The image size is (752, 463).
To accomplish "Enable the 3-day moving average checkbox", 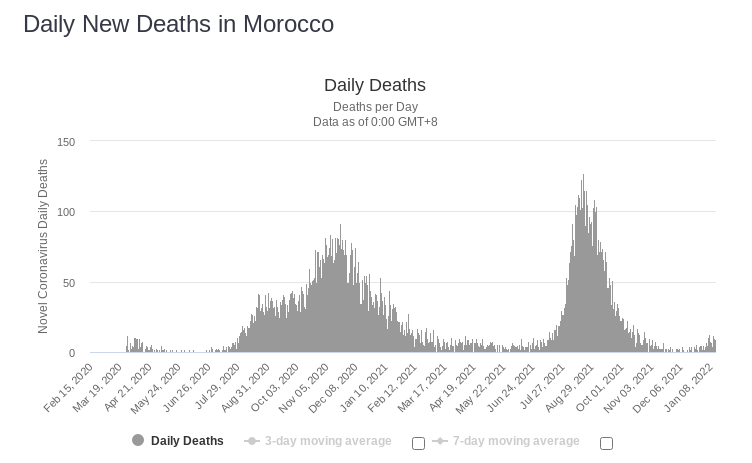I will (x=418, y=443).
